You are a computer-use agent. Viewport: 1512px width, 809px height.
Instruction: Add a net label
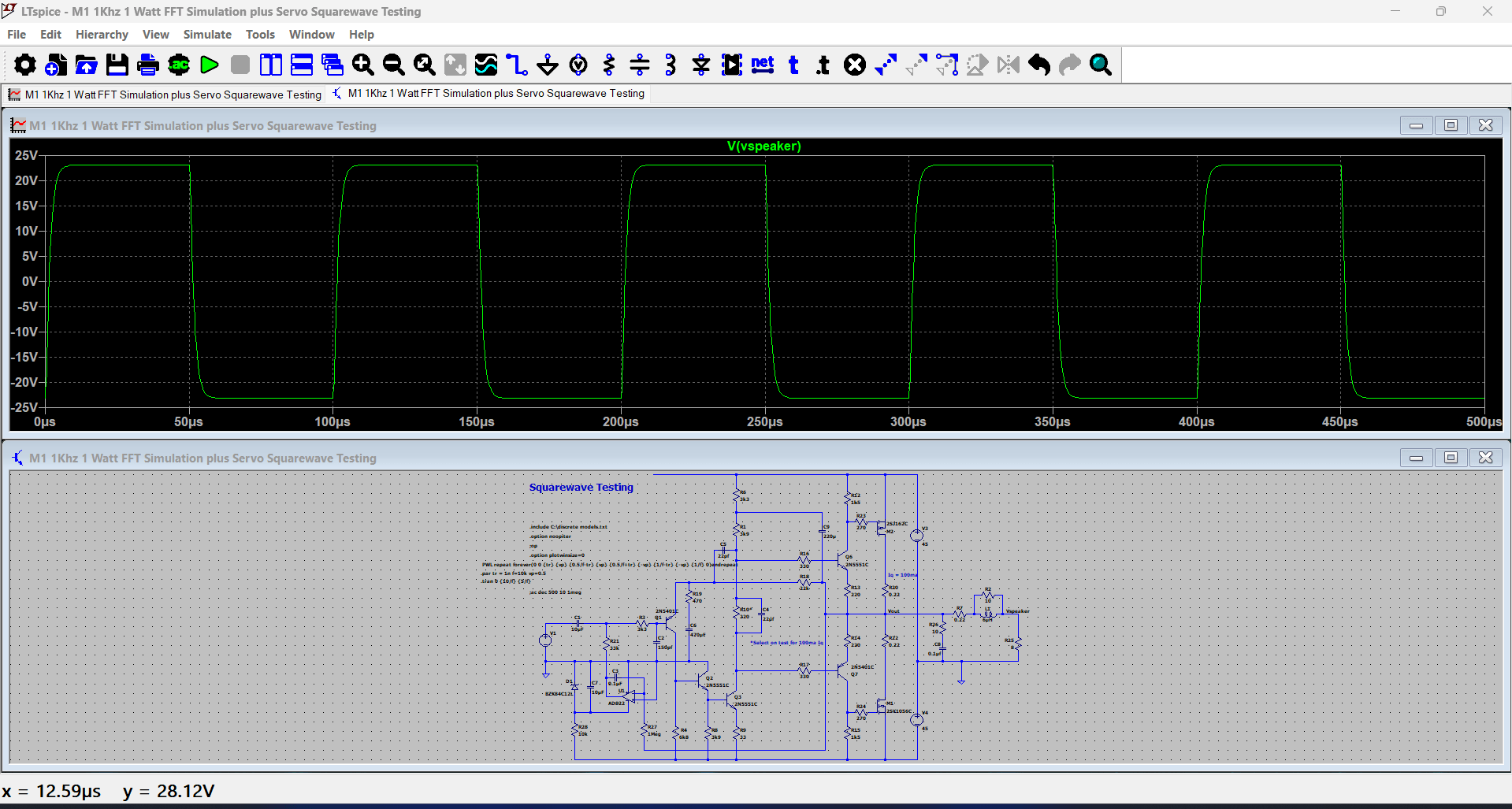[763, 65]
